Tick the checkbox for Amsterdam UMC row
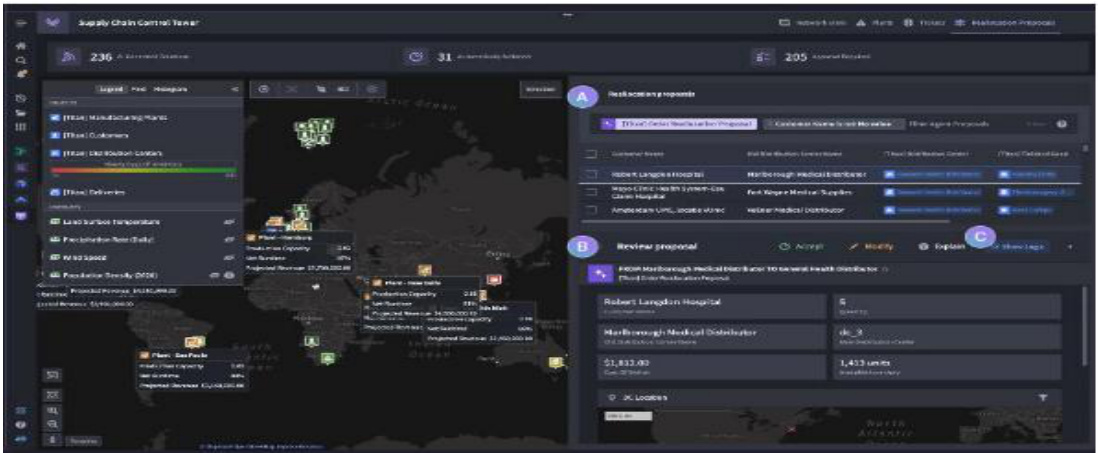Viewport: 1098px width, 453px height. [591, 209]
